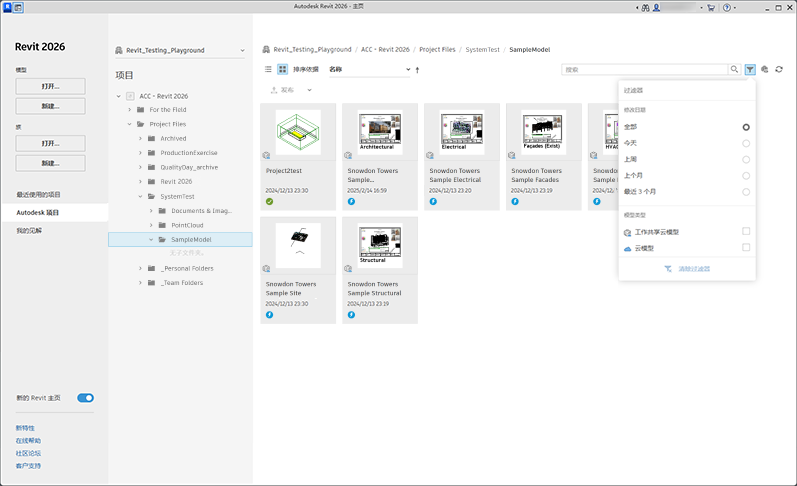Click cloud model icon left of refresh
This screenshot has width=797, height=486.
tap(764, 69)
